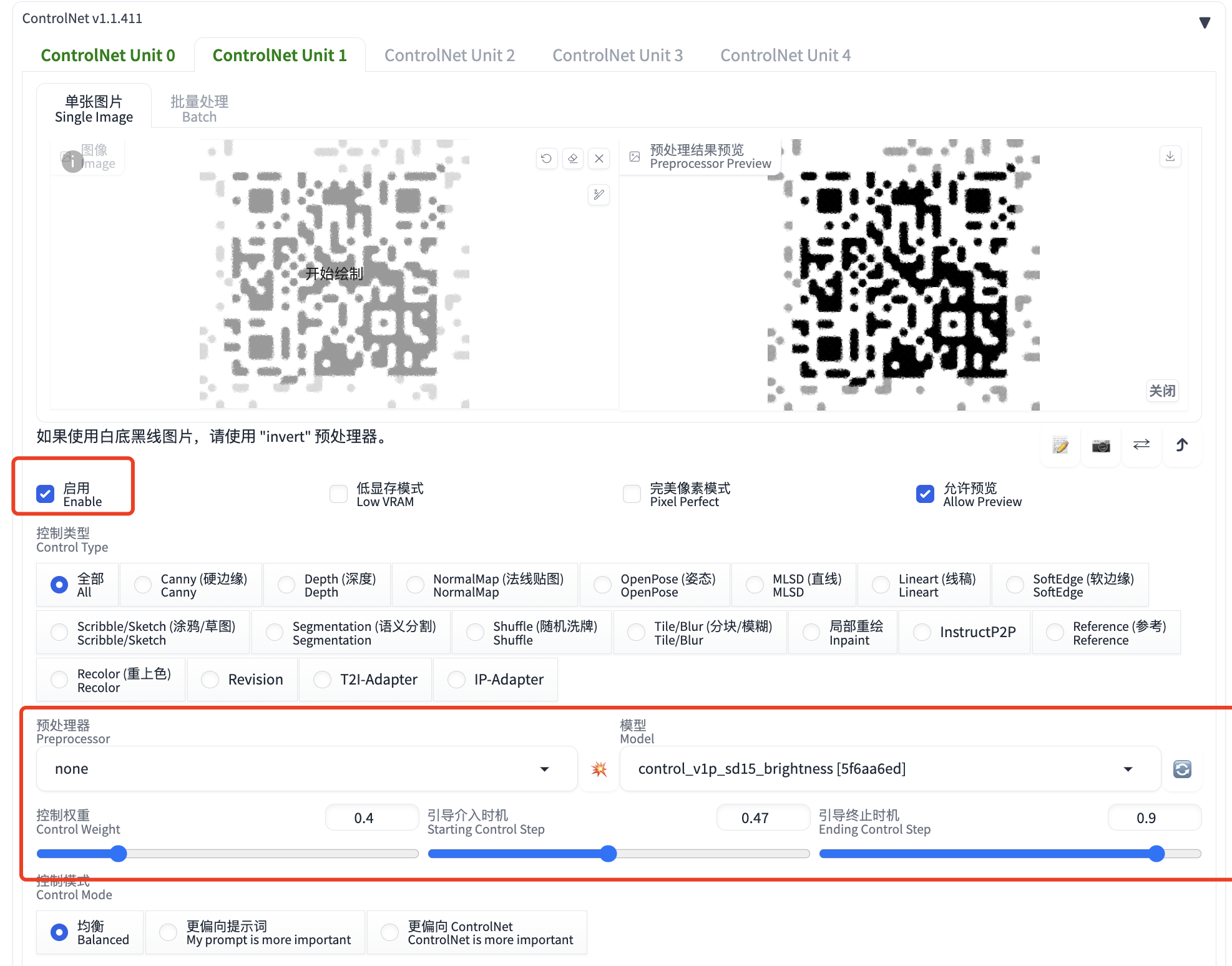The height and width of the screenshot is (966, 1232).
Task: Choose Segmentation control type
Action: tap(351, 632)
